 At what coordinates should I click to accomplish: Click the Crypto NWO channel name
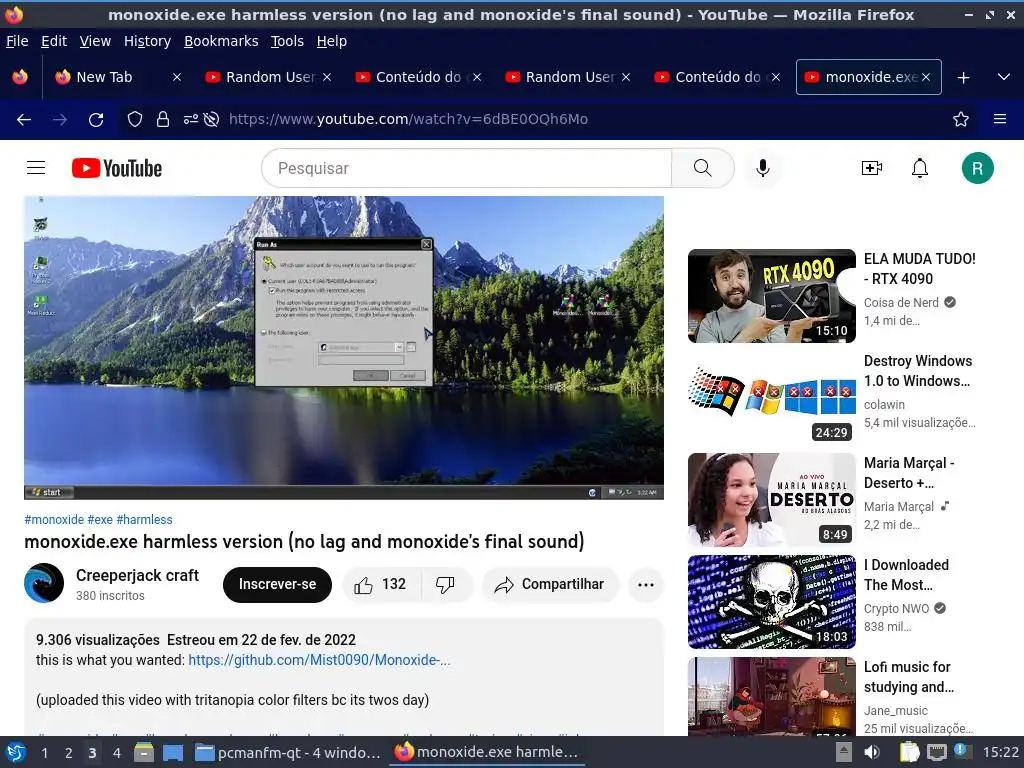coord(897,609)
